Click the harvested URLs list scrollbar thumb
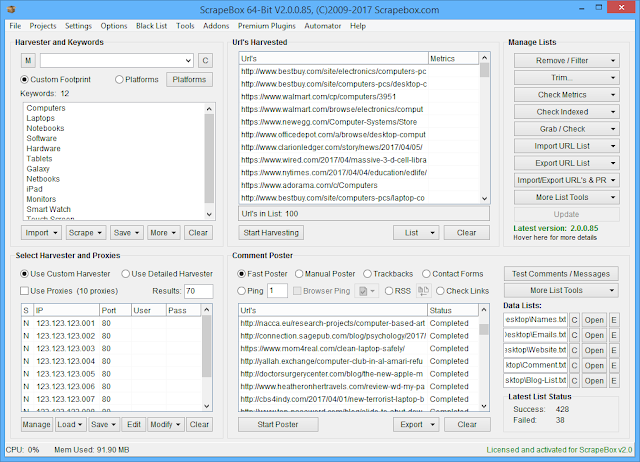Viewport: 640px width, 462px height. (x=484, y=71)
